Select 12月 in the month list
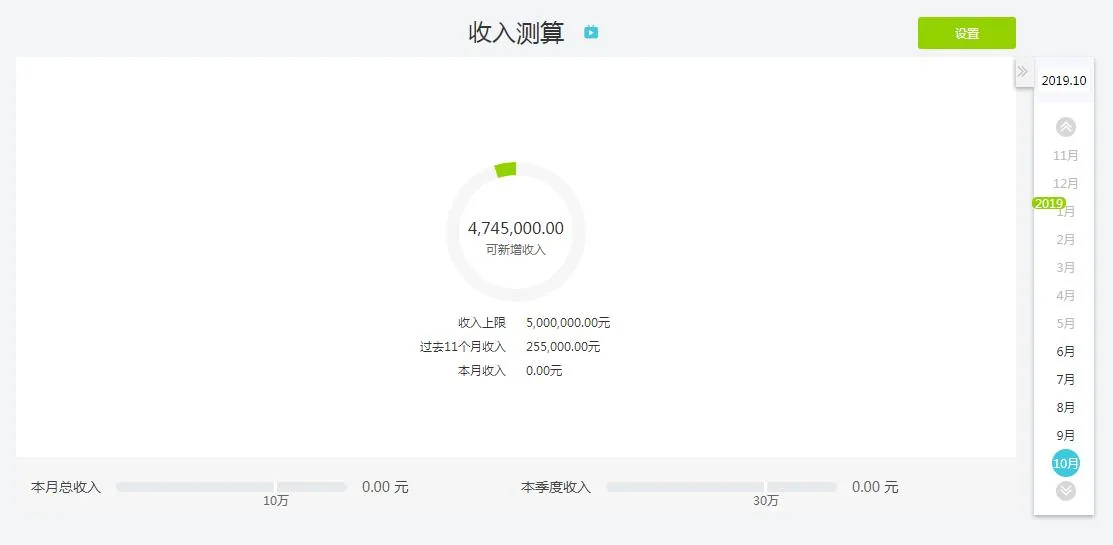This screenshot has height=545, width=1113. 1065,183
